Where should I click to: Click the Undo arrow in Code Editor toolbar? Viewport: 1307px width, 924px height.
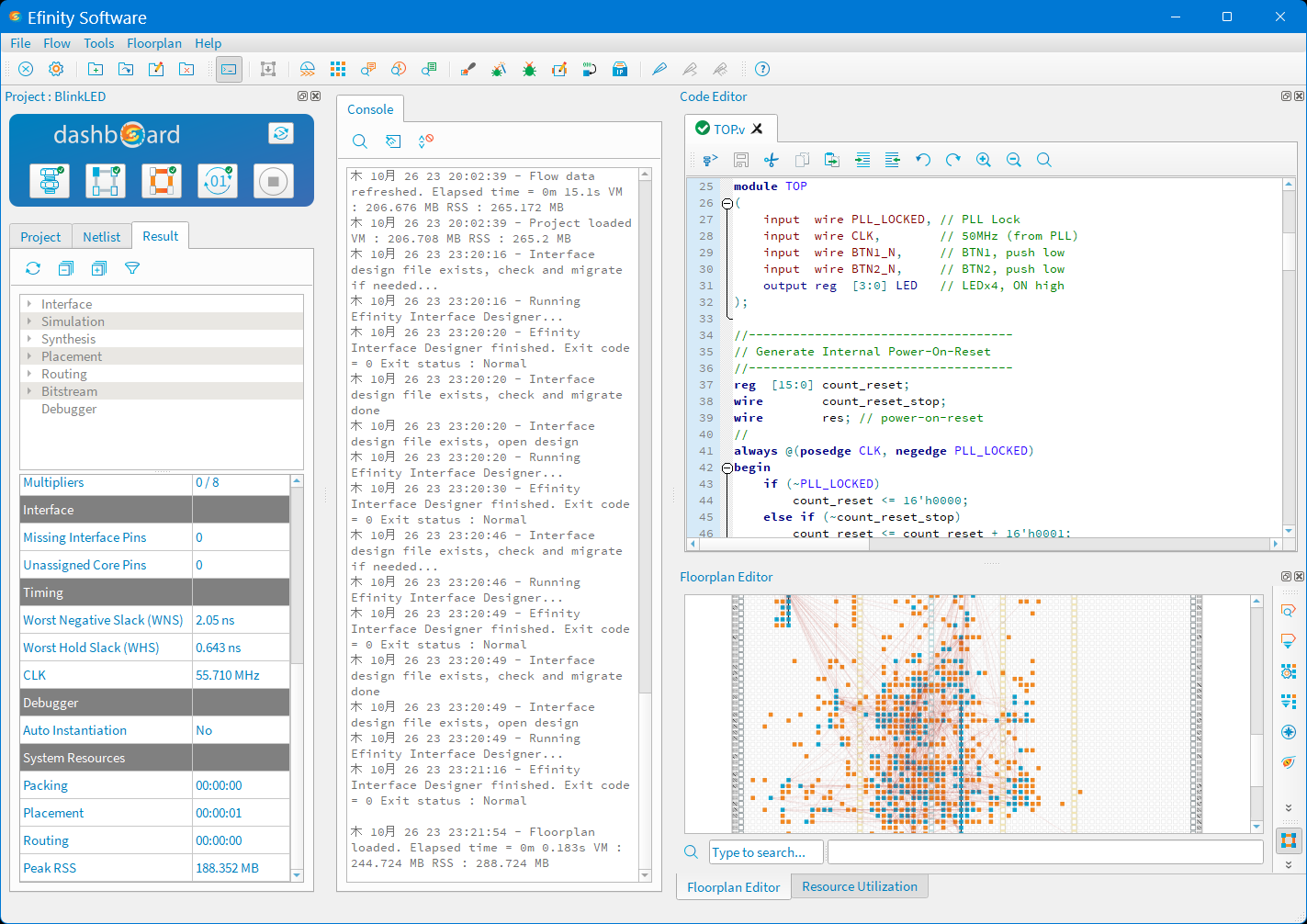coord(923,160)
